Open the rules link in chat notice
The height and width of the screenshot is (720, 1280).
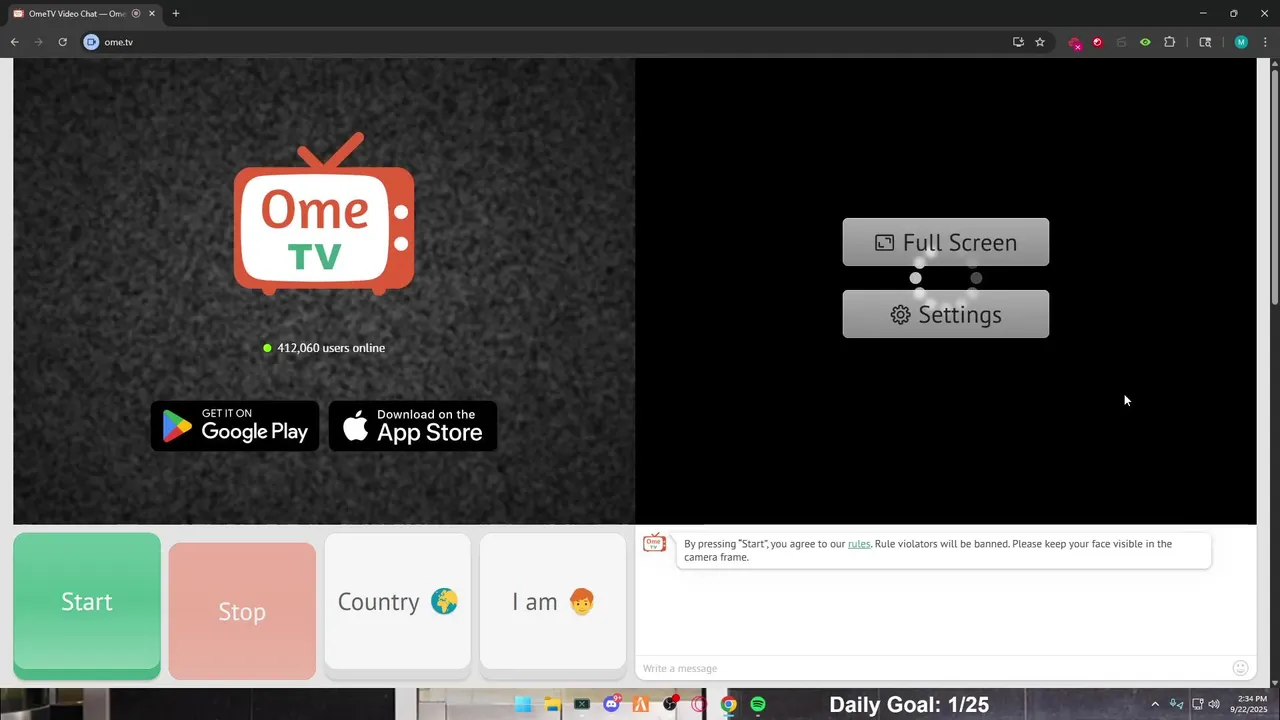[859, 544]
